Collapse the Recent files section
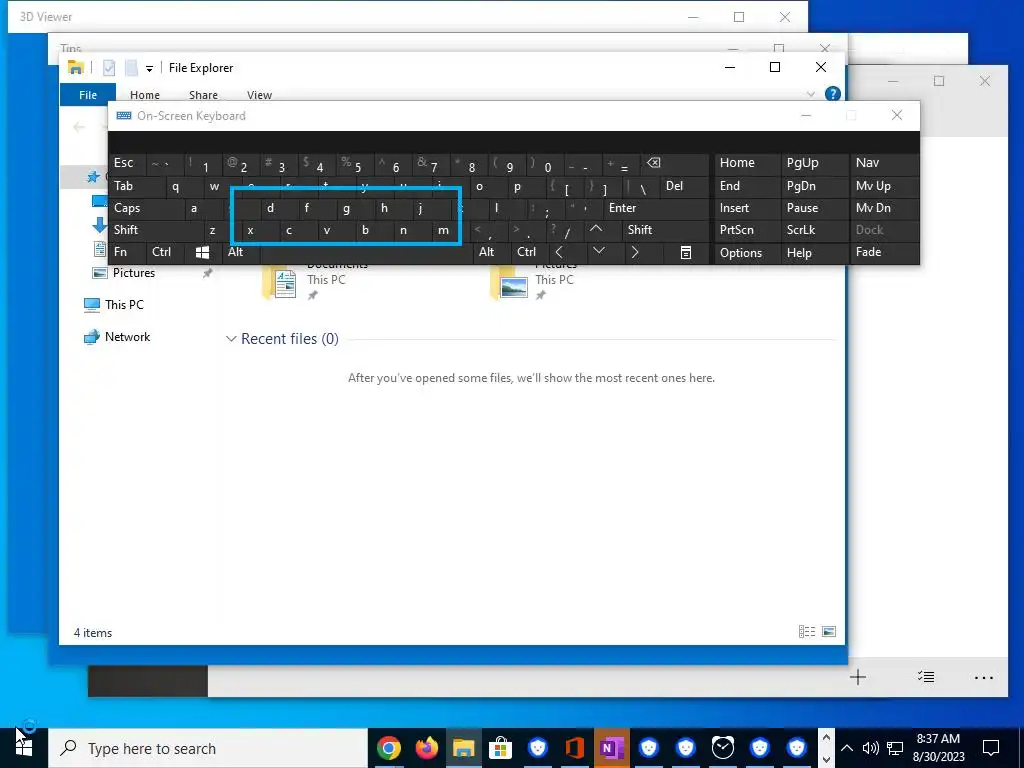The image size is (1024, 768). (231, 339)
